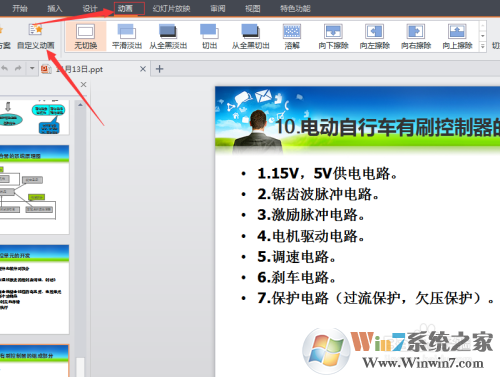Select the text bullet slide thumbnail
The height and width of the screenshot is (377, 500).
point(34,290)
